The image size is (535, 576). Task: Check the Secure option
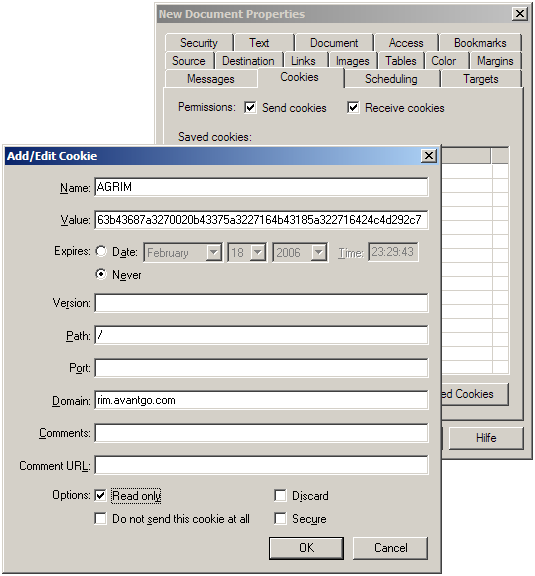click(280, 519)
